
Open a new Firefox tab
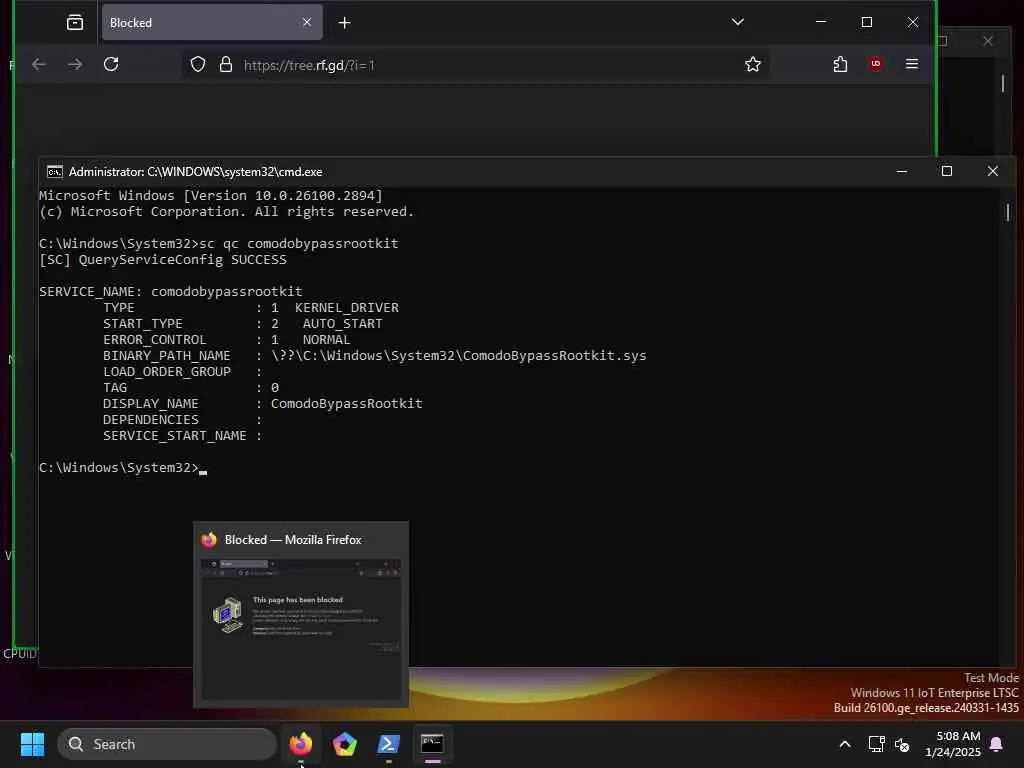[x=345, y=23]
